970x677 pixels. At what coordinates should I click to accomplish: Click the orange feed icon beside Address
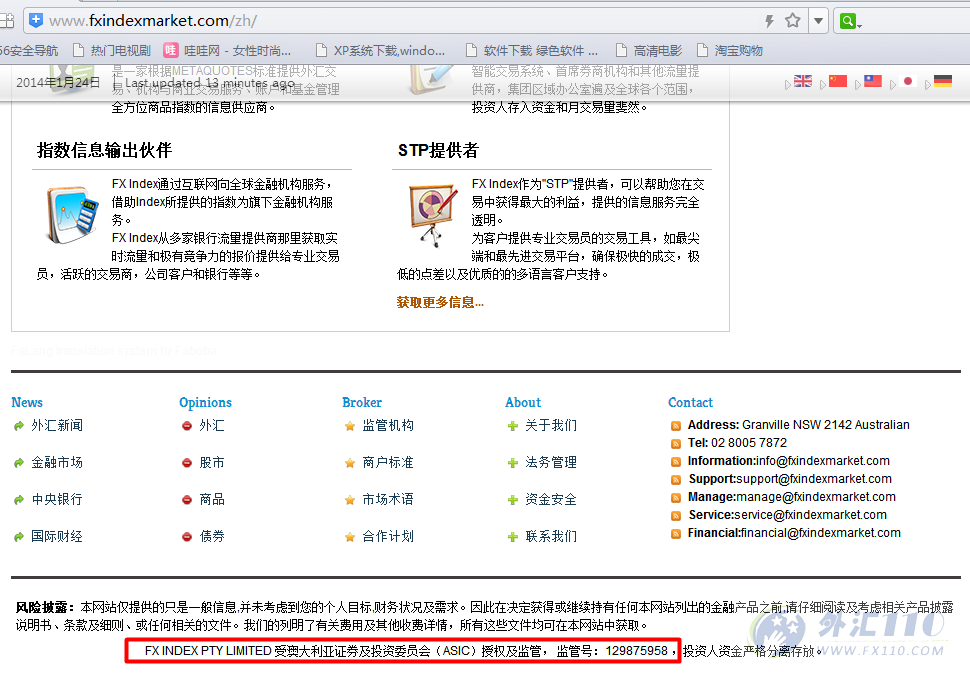[x=676, y=426]
